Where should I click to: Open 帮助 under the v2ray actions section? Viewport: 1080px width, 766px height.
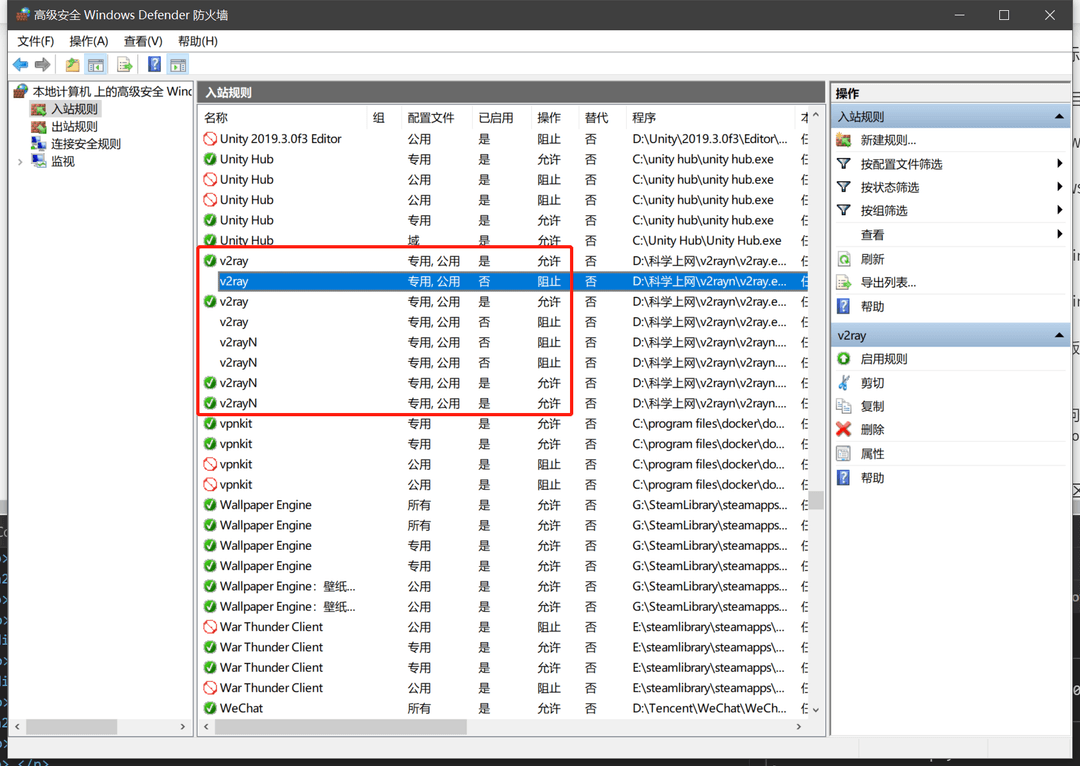pos(872,478)
